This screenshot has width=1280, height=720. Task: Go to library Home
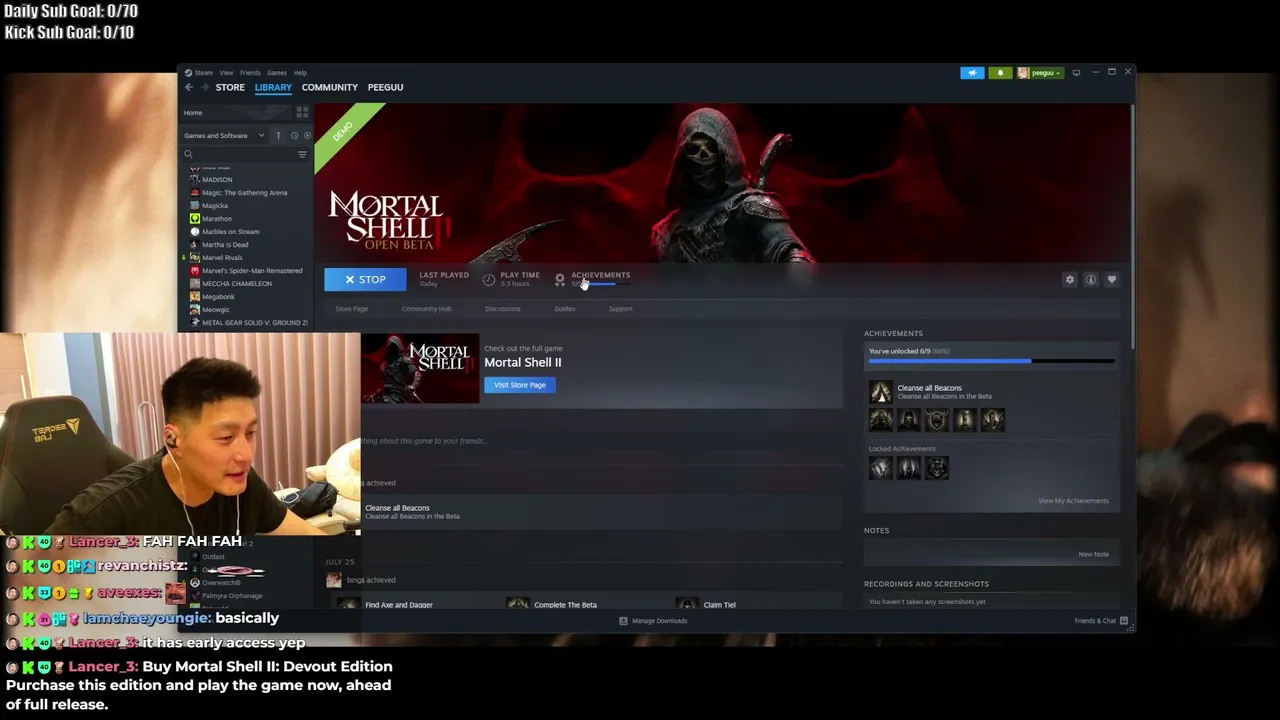(193, 113)
